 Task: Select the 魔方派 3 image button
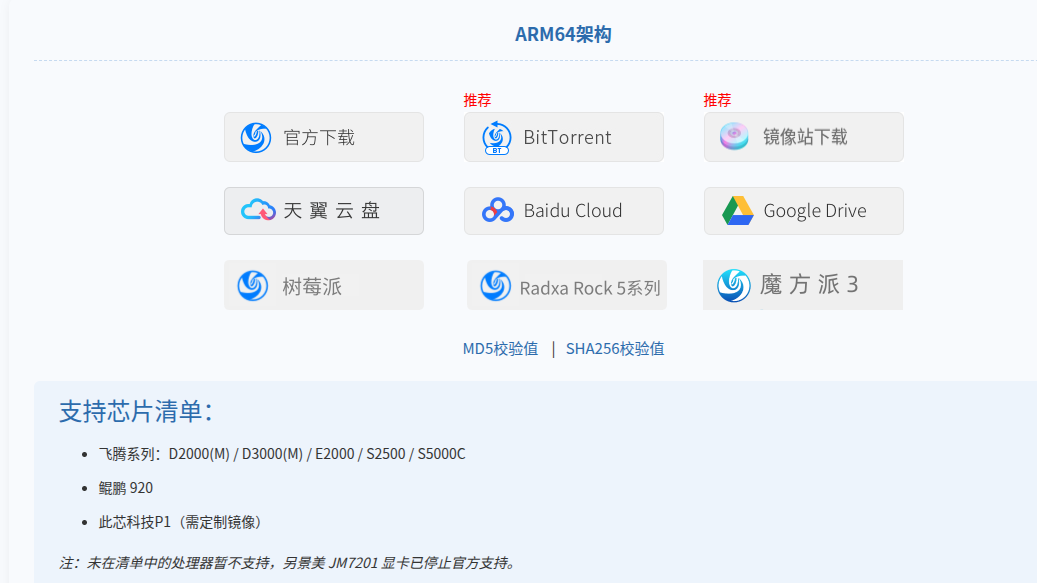[803, 285]
